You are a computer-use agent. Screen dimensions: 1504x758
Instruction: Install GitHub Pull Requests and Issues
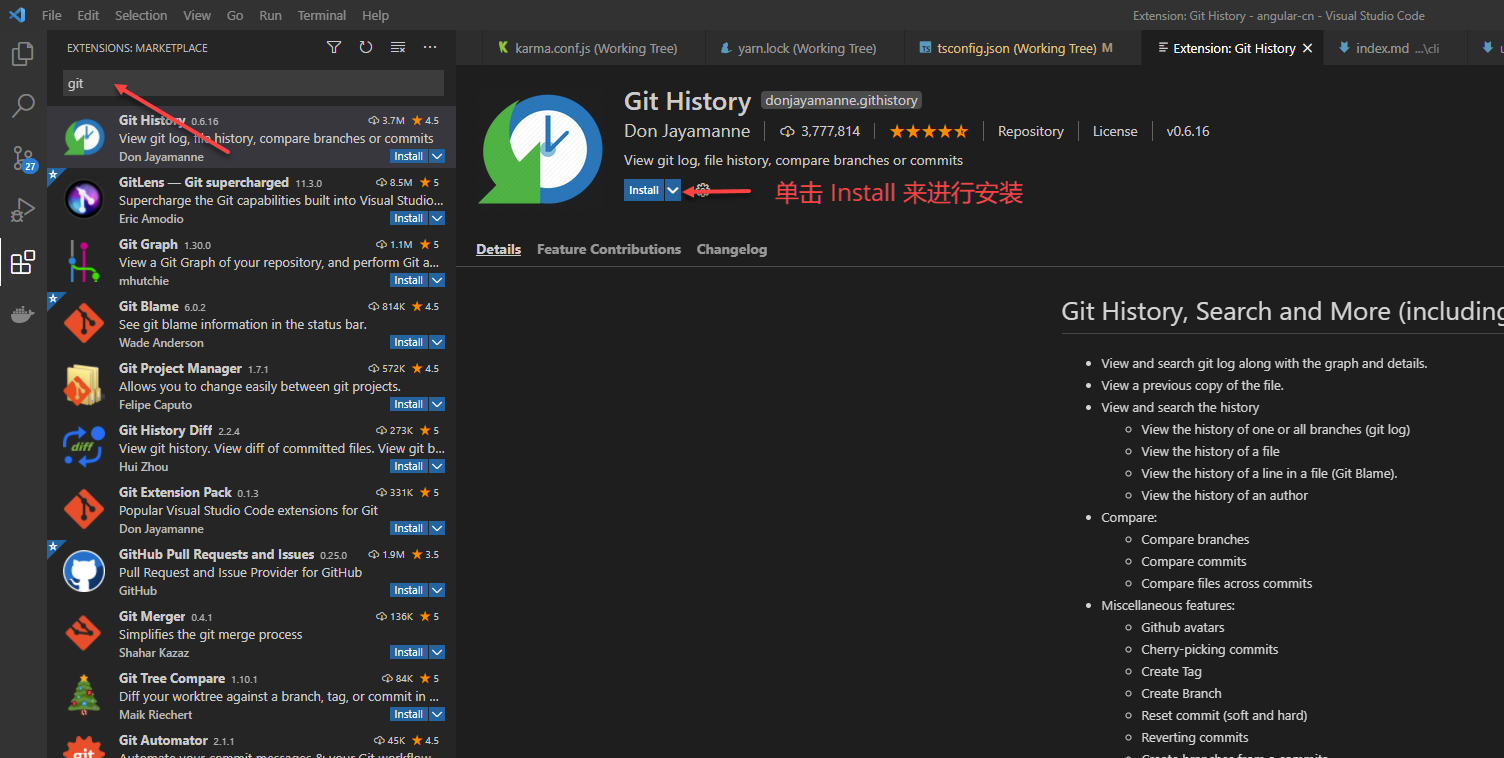[x=408, y=590]
